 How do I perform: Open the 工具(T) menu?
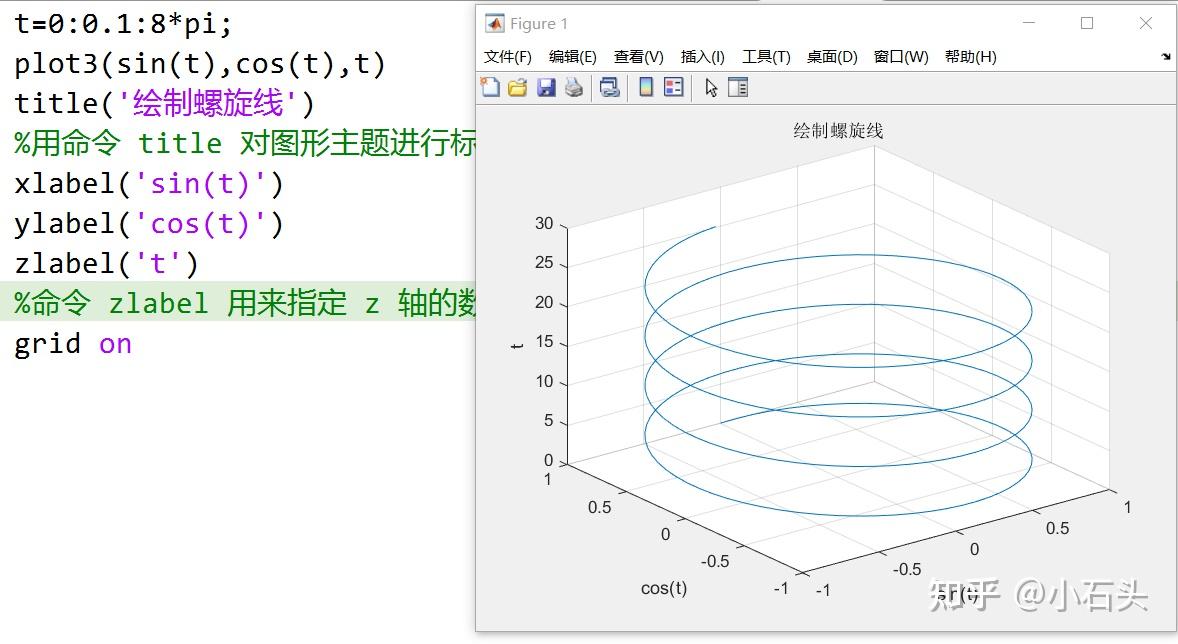pos(766,57)
